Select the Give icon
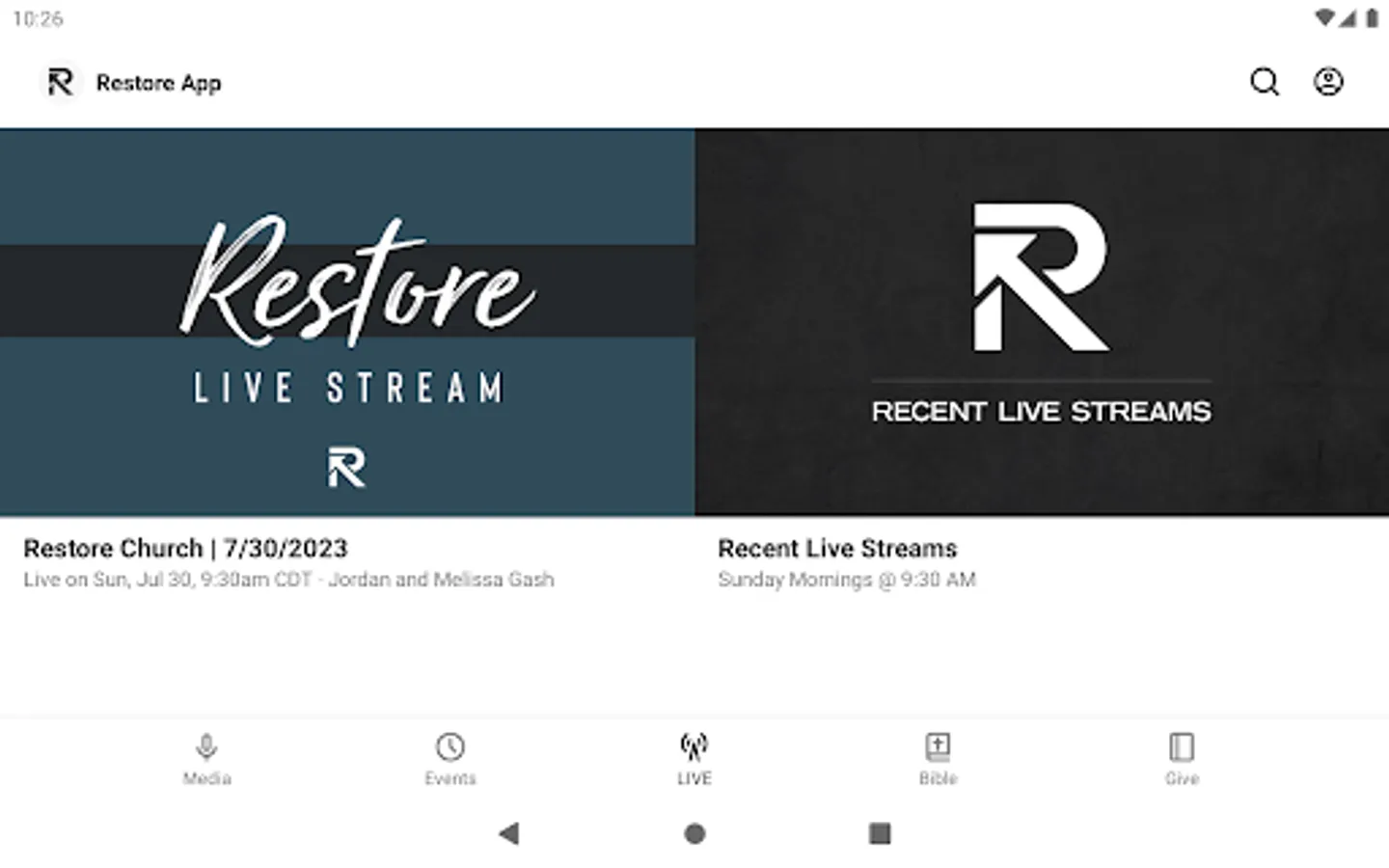 tap(1182, 746)
